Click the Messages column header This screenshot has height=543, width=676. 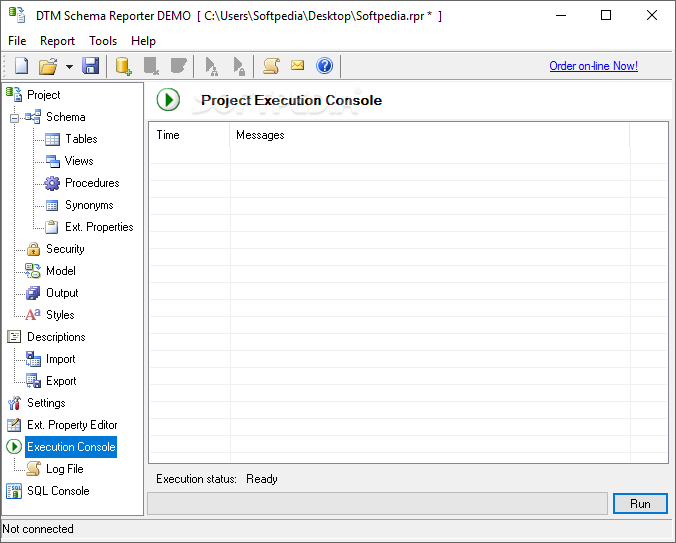[x=429, y=135]
